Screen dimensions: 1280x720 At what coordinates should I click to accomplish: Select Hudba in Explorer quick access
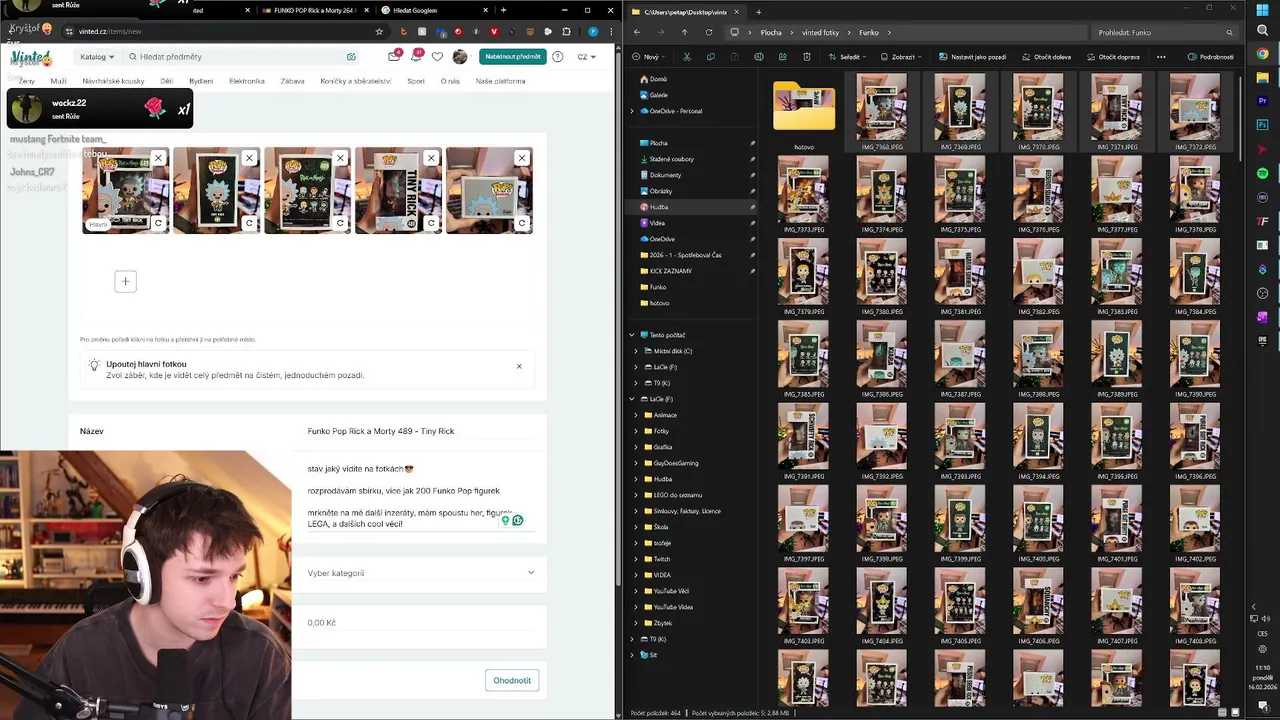[659, 207]
